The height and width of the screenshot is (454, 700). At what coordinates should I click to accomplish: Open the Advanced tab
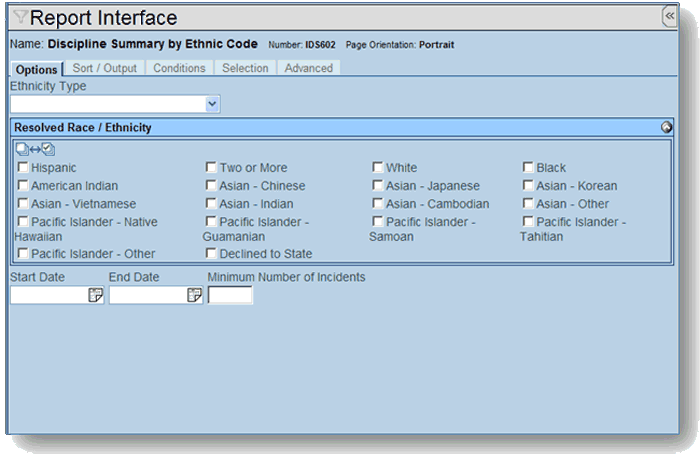[x=308, y=68]
